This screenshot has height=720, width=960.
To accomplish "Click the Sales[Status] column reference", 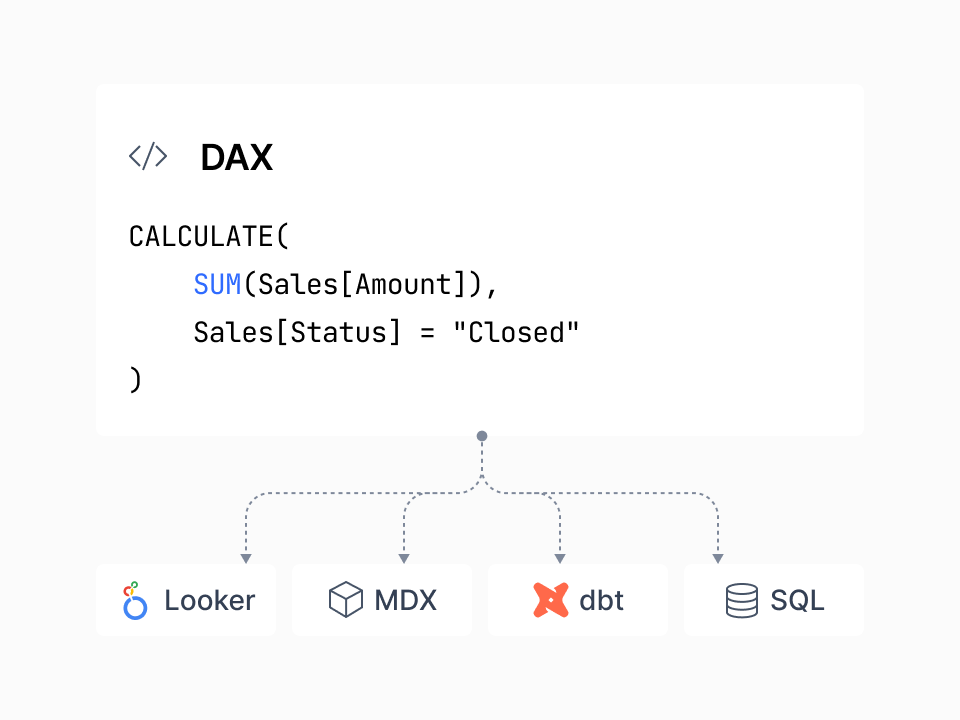I will click(x=297, y=332).
